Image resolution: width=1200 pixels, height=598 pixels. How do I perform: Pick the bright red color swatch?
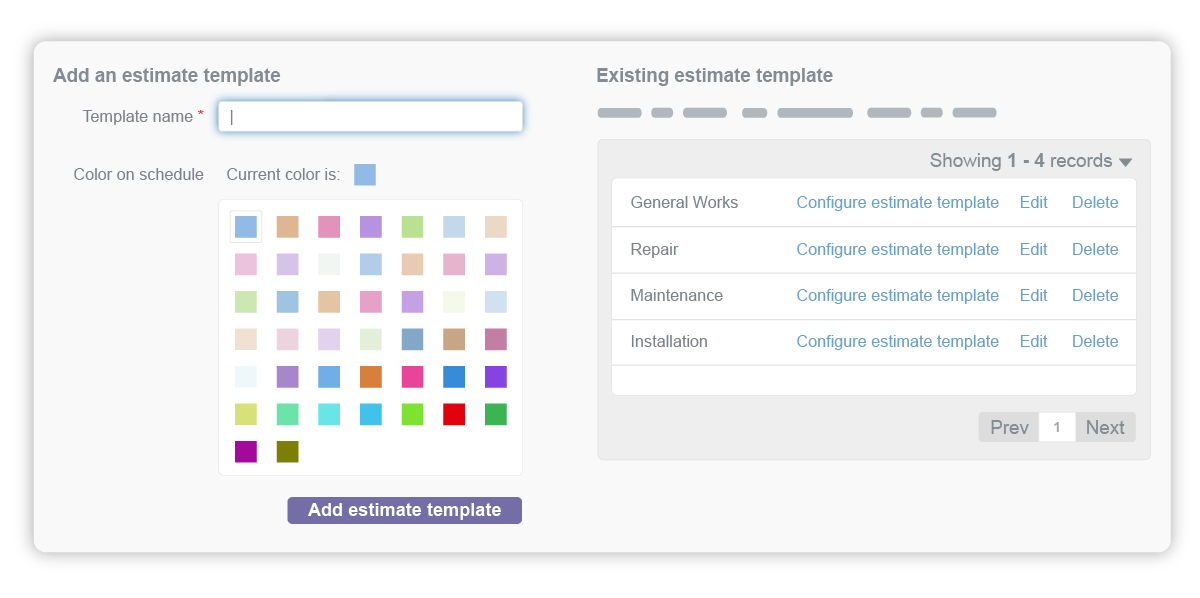click(454, 414)
